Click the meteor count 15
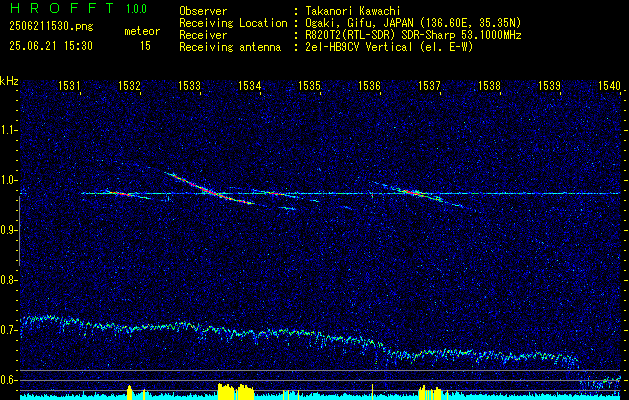The height and width of the screenshot is (400, 629). point(145,46)
